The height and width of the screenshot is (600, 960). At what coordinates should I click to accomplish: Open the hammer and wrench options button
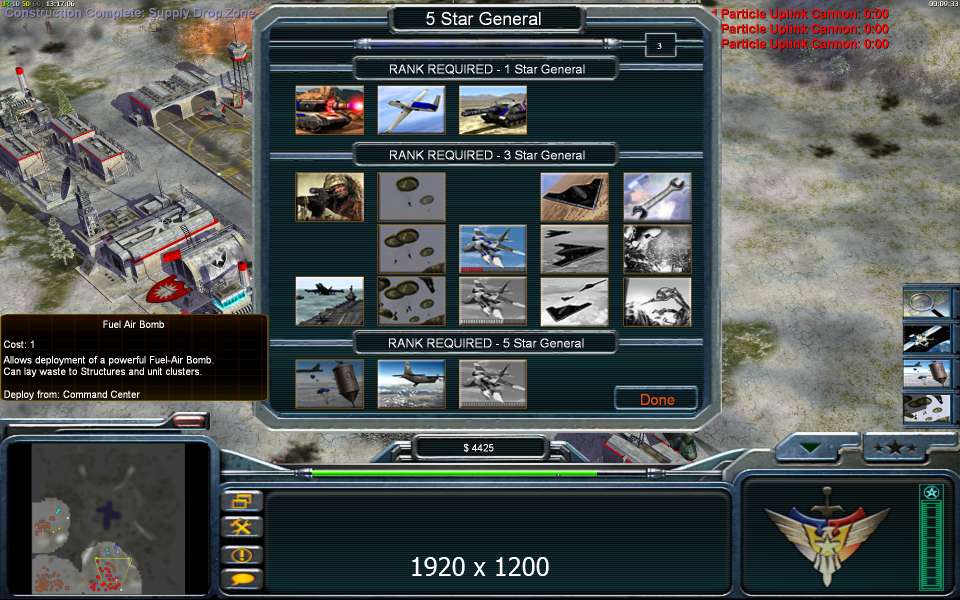(x=241, y=527)
